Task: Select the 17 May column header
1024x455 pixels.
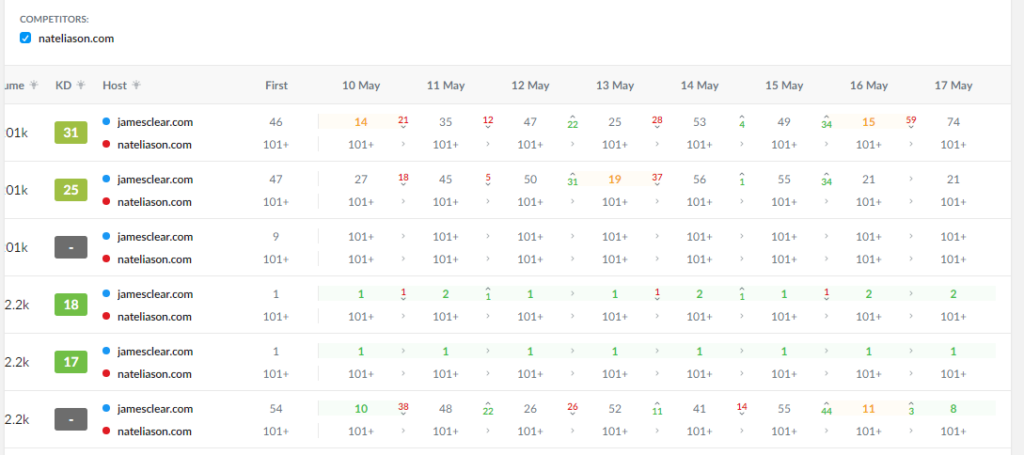Action: [x=953, y=86]
